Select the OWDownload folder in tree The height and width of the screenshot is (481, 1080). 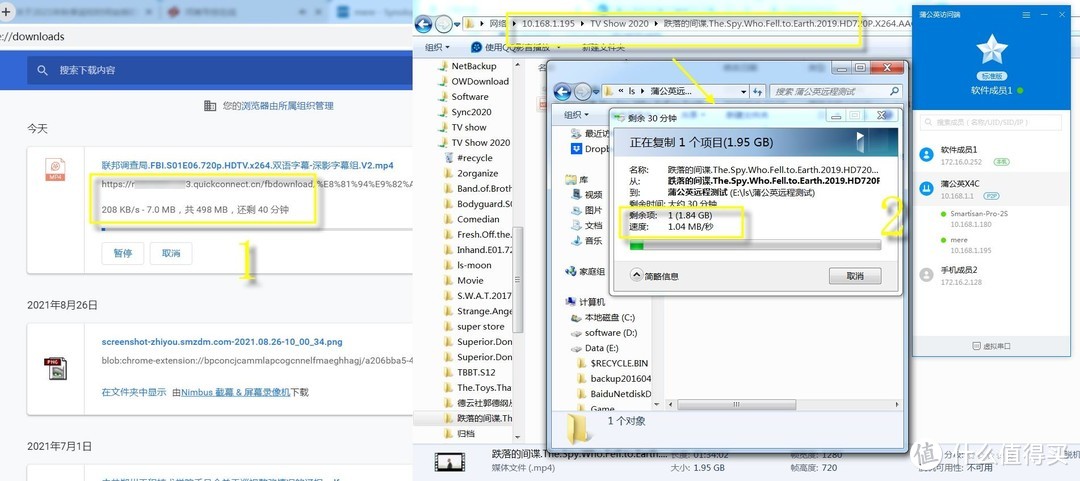(479, 81)
